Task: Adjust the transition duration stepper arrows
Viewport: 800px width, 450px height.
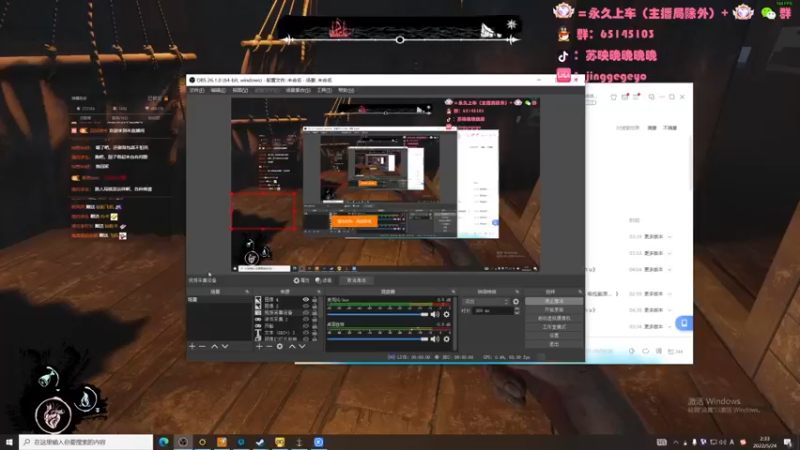Action: [517, 311]
